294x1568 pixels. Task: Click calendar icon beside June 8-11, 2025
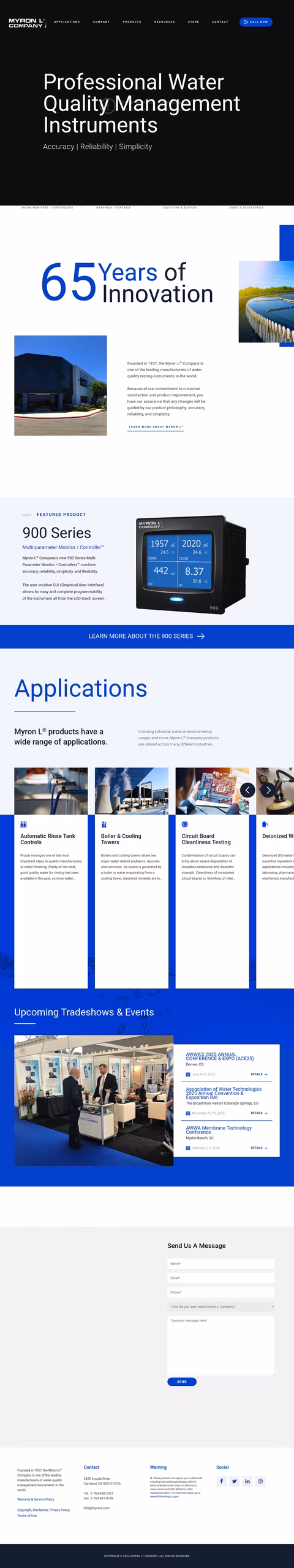tap(188, 1075)
